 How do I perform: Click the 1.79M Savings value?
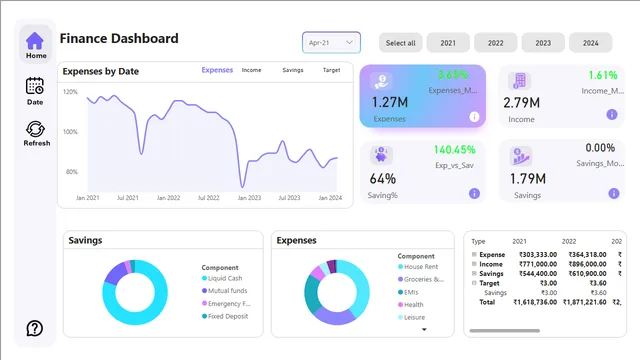[x=528, y=178]
